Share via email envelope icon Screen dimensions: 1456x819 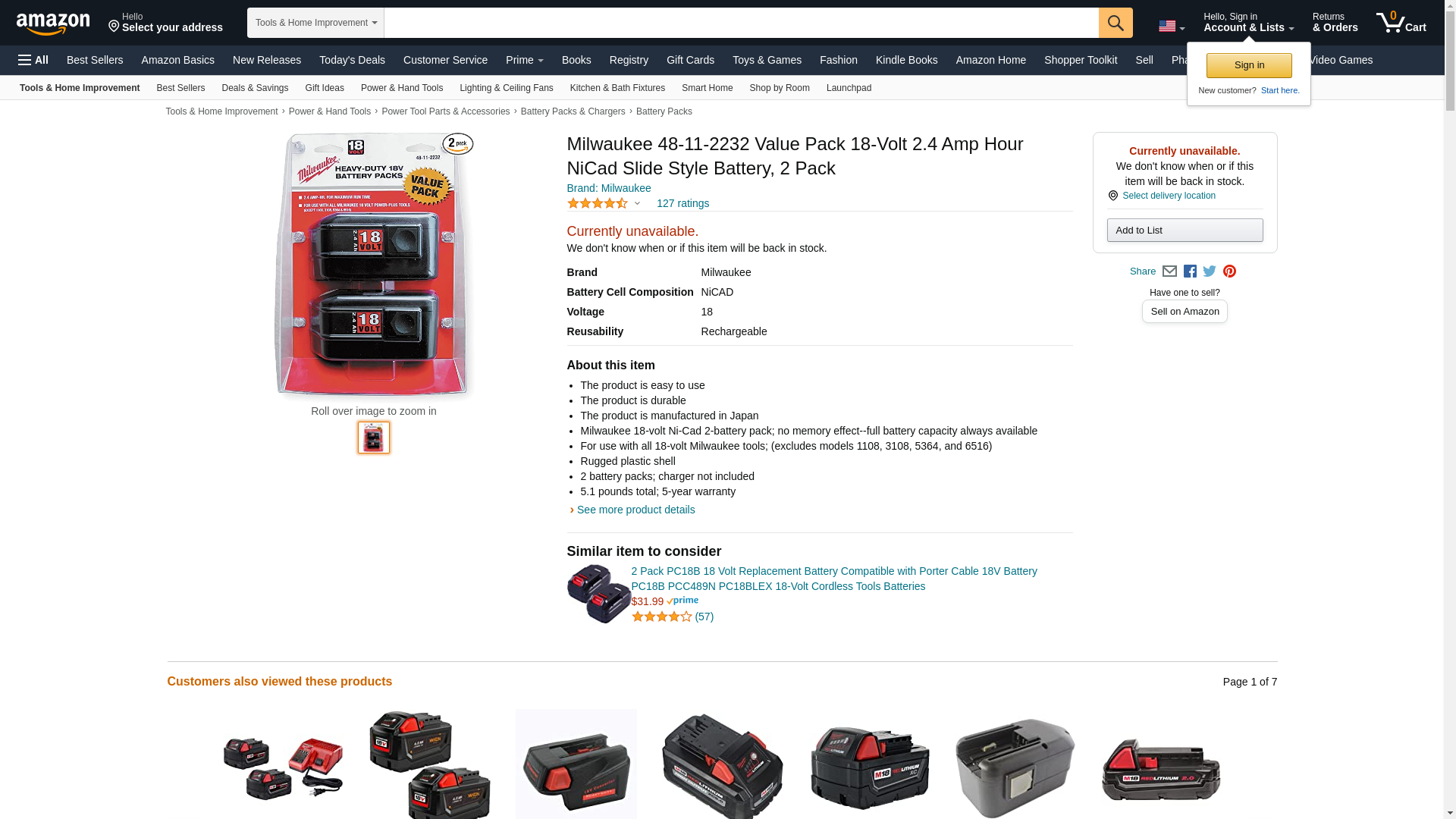point(1169,271)
